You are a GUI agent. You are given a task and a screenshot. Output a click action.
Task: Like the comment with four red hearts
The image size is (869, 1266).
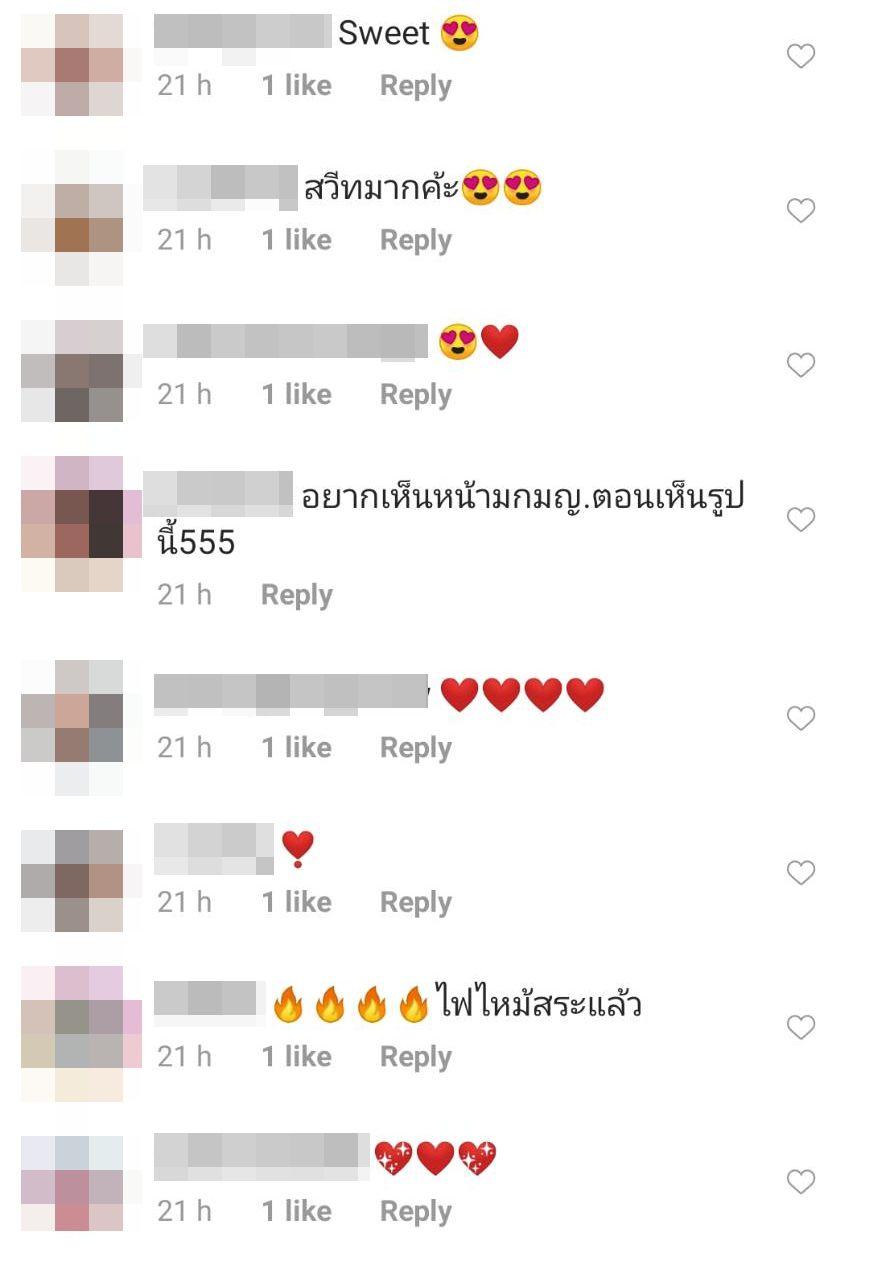(x=801, y=718)
